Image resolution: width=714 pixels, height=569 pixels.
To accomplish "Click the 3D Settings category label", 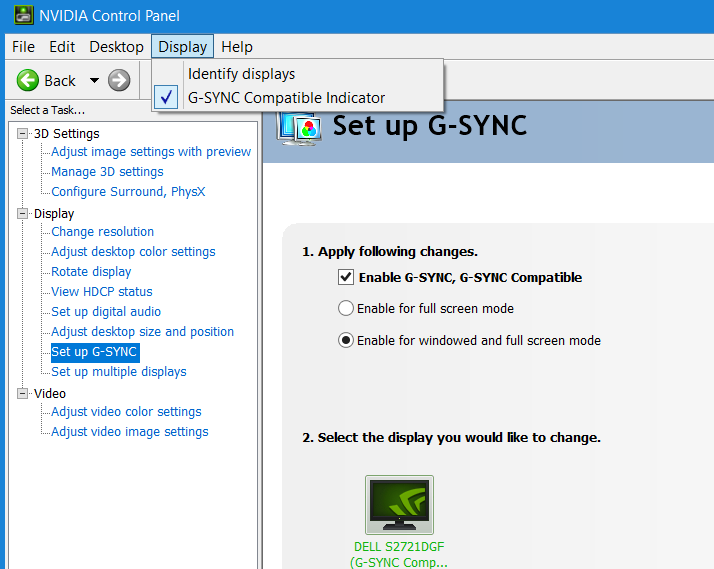I will point(66,133).
